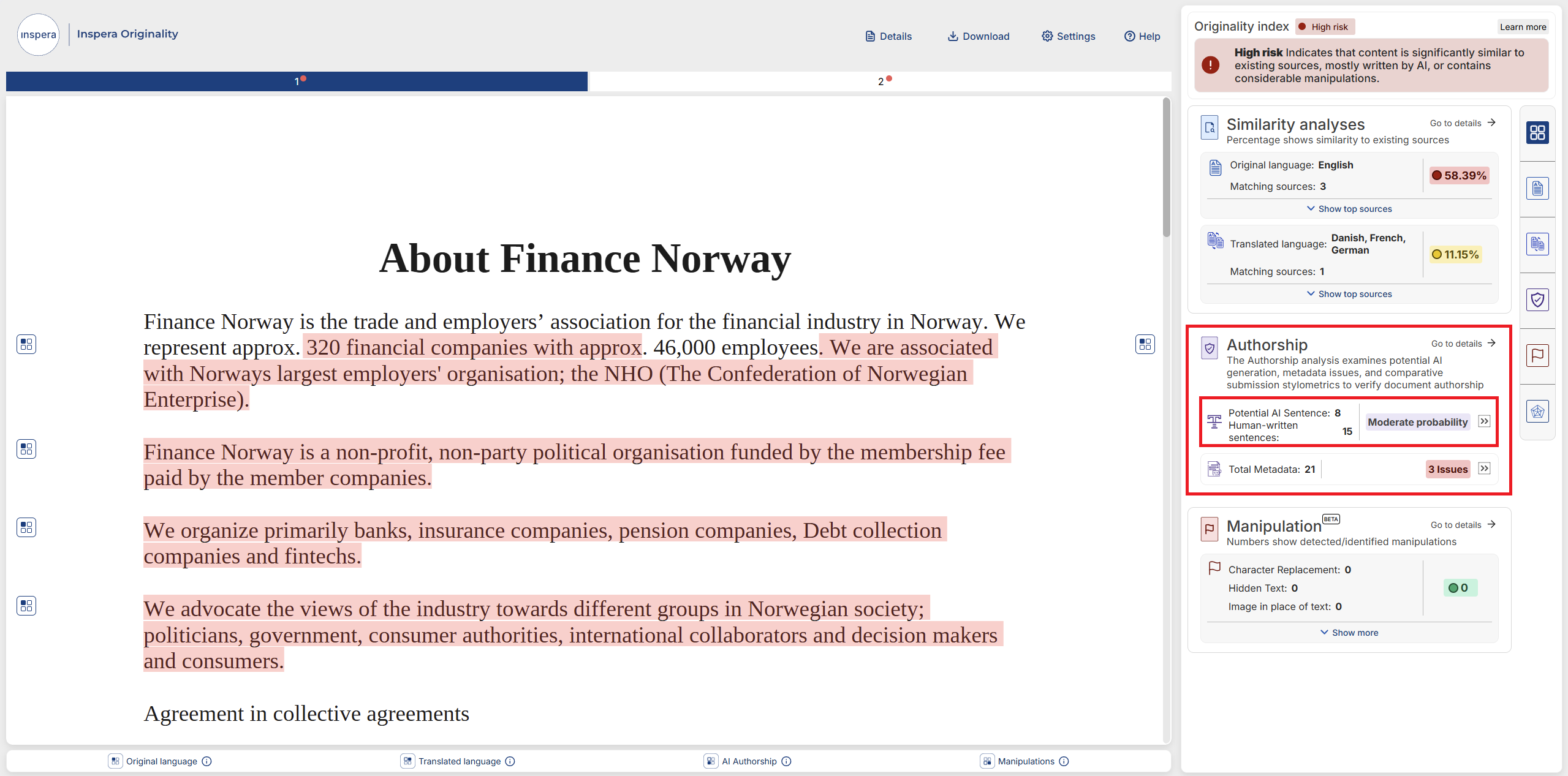The height and width of the screenshot is (776, 1568).
Task: Click the 11.15% translated similarity badge
Action: tap(1455, 255)
